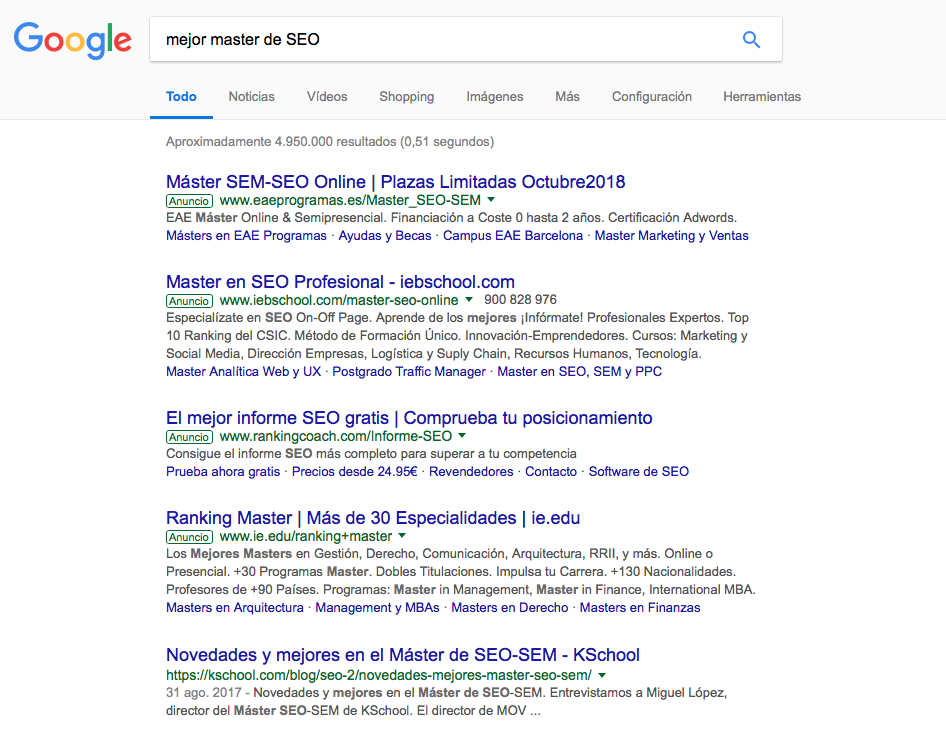Click the Anuncio badge beside rankingcoach.com

pyautogui.click(x=189, y=437)
